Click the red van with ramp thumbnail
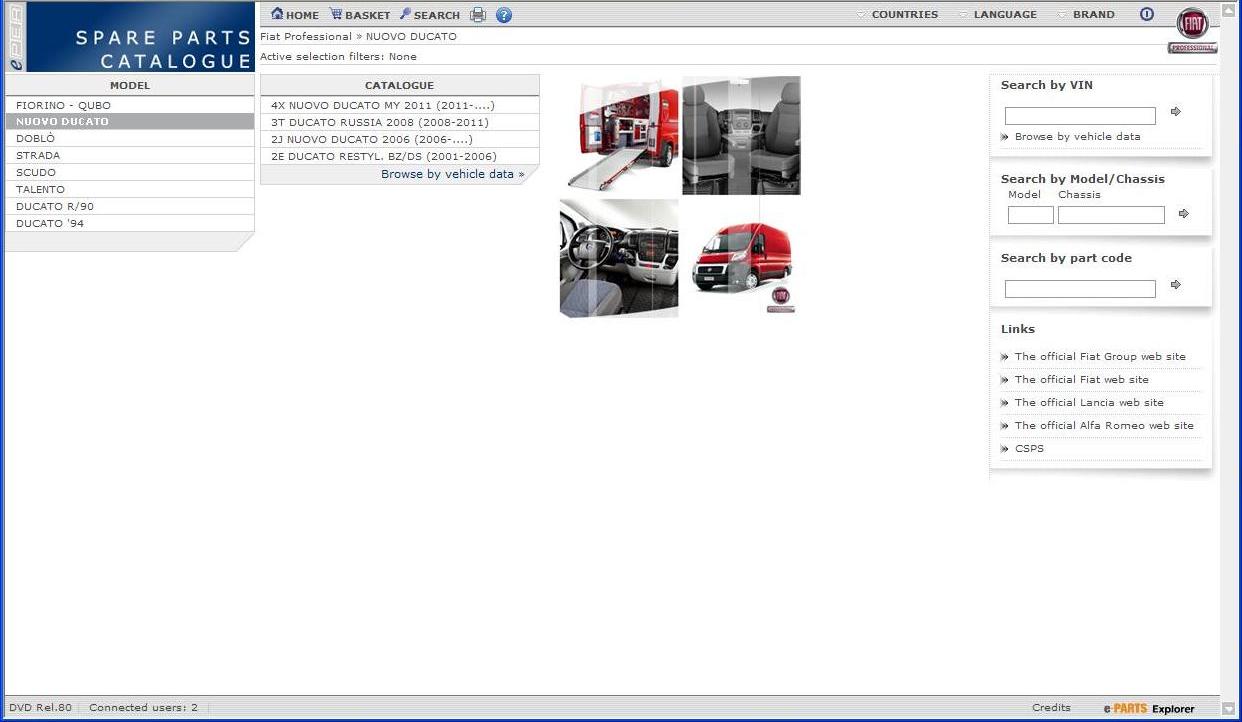This screenshot has height=722, width=1242. 620,135
